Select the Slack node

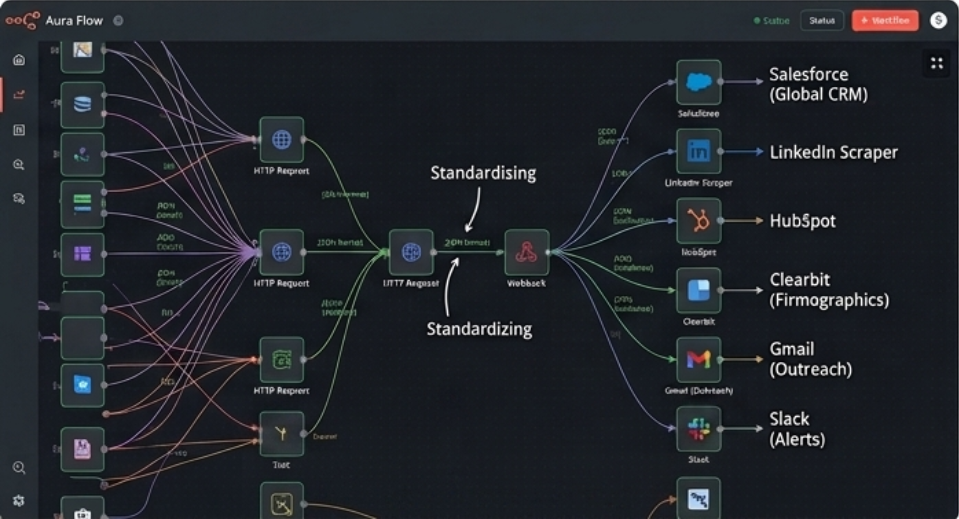click(x=698, y=429)
